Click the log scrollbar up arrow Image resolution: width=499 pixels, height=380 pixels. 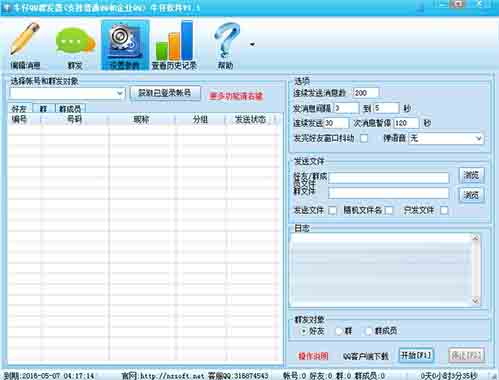click(476, 238)
